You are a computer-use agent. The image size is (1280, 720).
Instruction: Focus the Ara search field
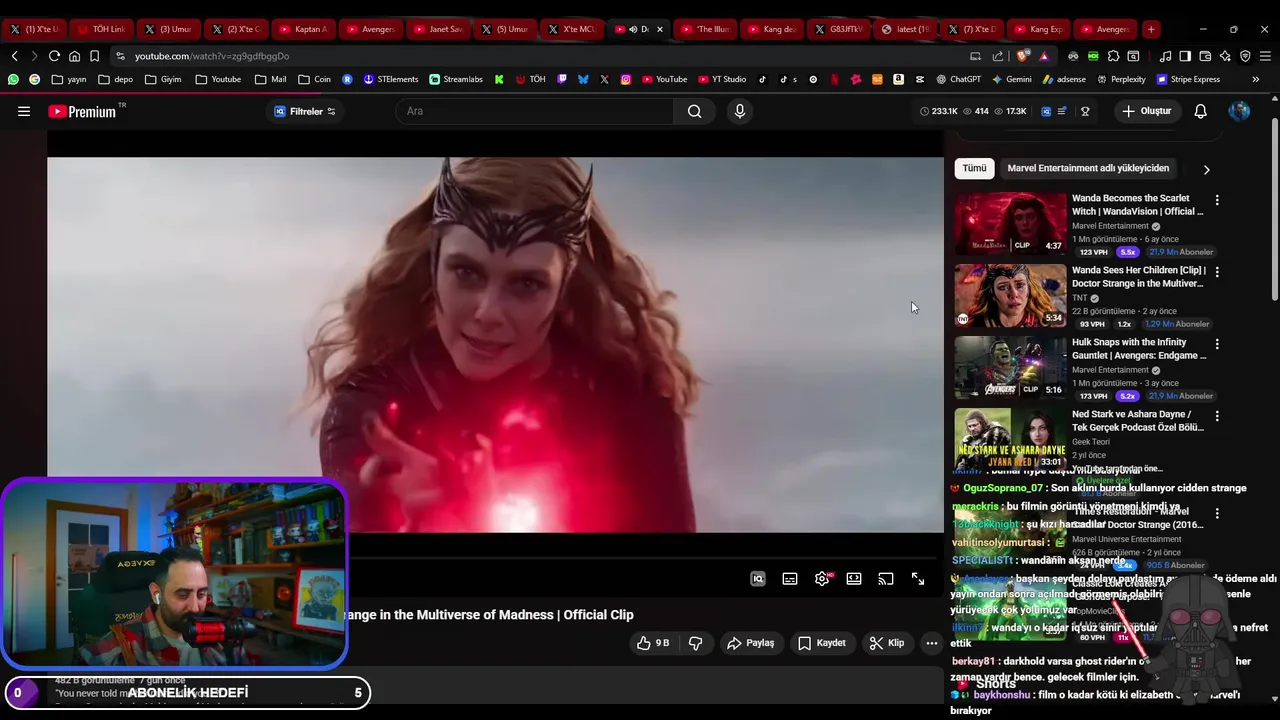pos(535,111)
